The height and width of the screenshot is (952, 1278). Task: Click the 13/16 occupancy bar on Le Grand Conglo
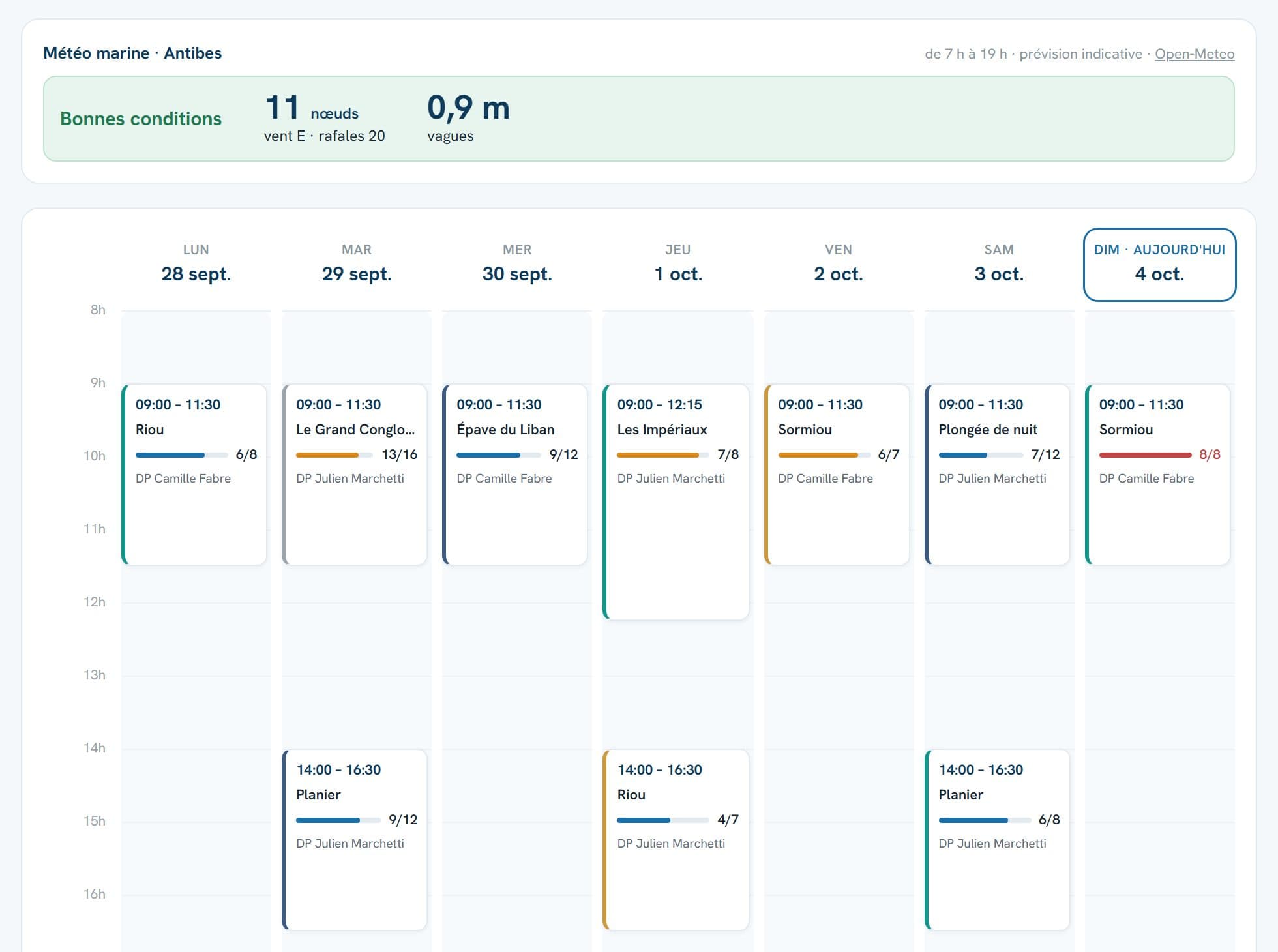pyautogui.click(x=334, y=455)
